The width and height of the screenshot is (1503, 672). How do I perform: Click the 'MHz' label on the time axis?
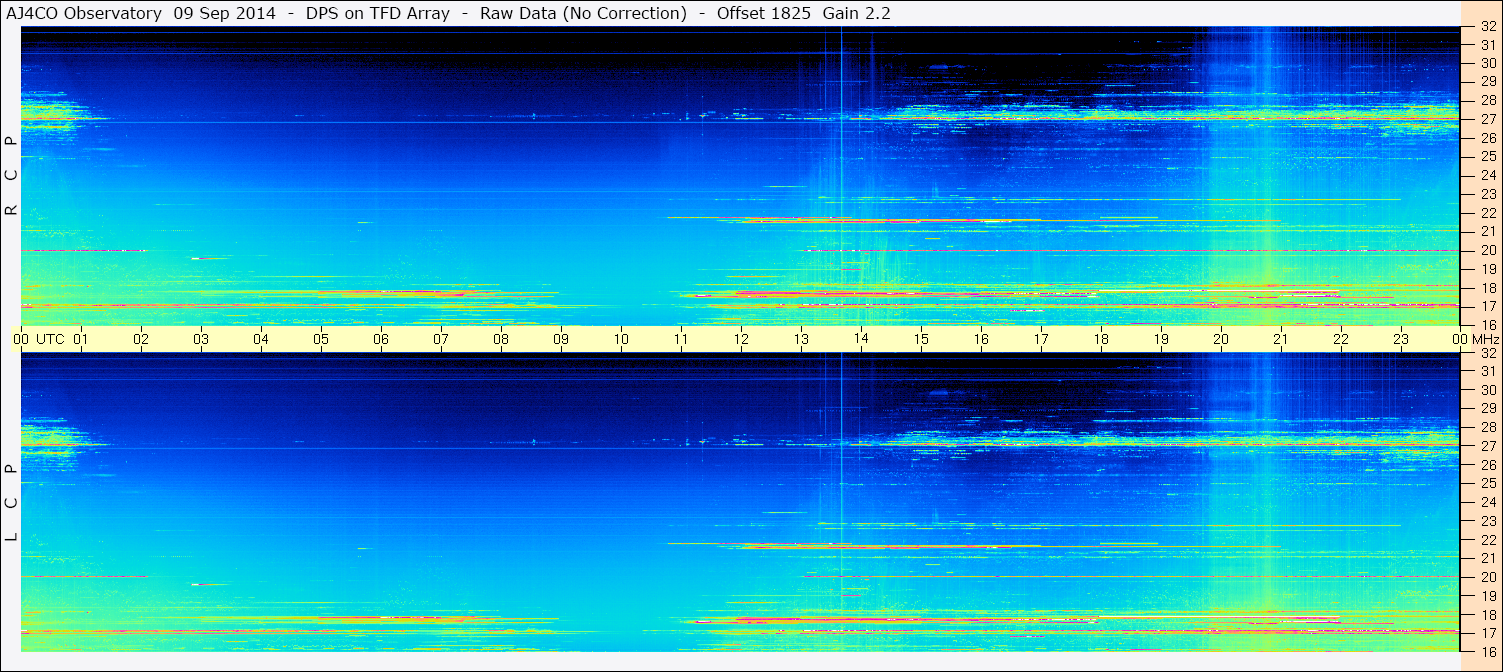click(x=1486, y=339)
